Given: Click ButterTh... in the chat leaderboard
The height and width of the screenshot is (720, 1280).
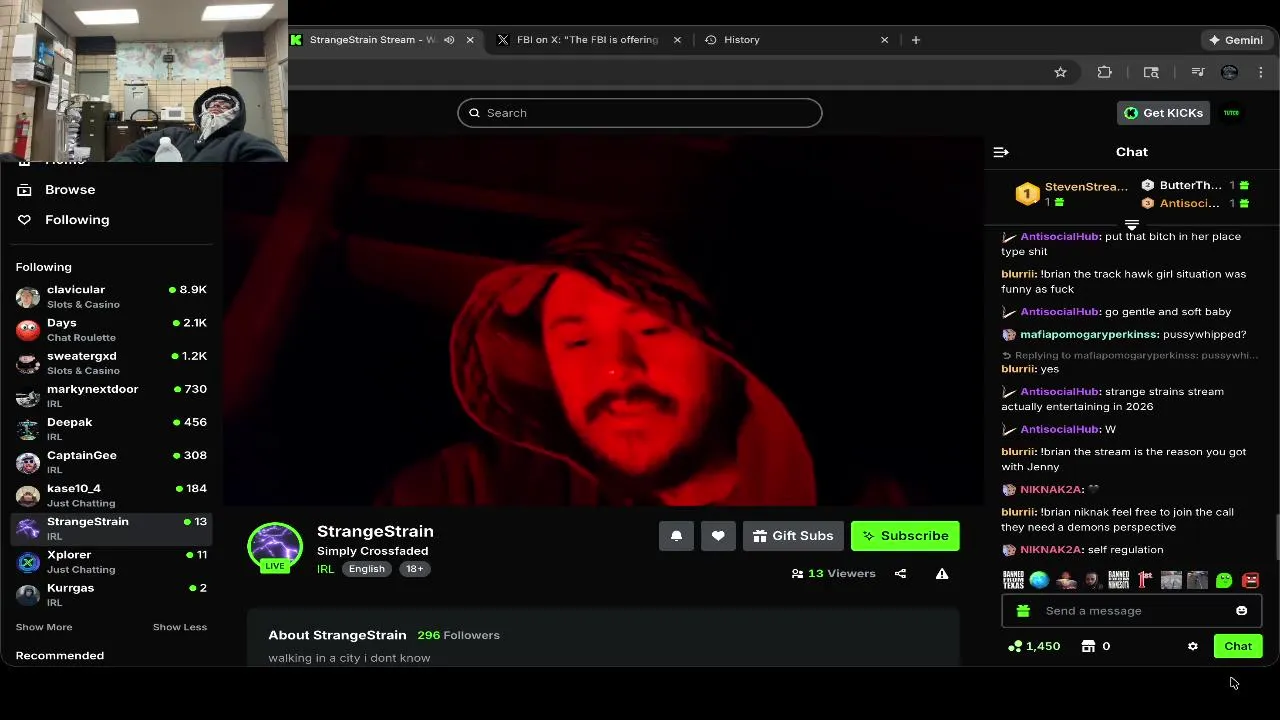Looking at the screenshot, I should [x=1190, y=185].
